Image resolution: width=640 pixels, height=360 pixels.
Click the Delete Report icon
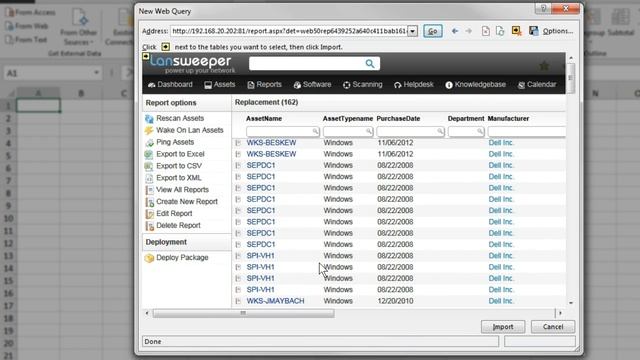coord(149,225)
